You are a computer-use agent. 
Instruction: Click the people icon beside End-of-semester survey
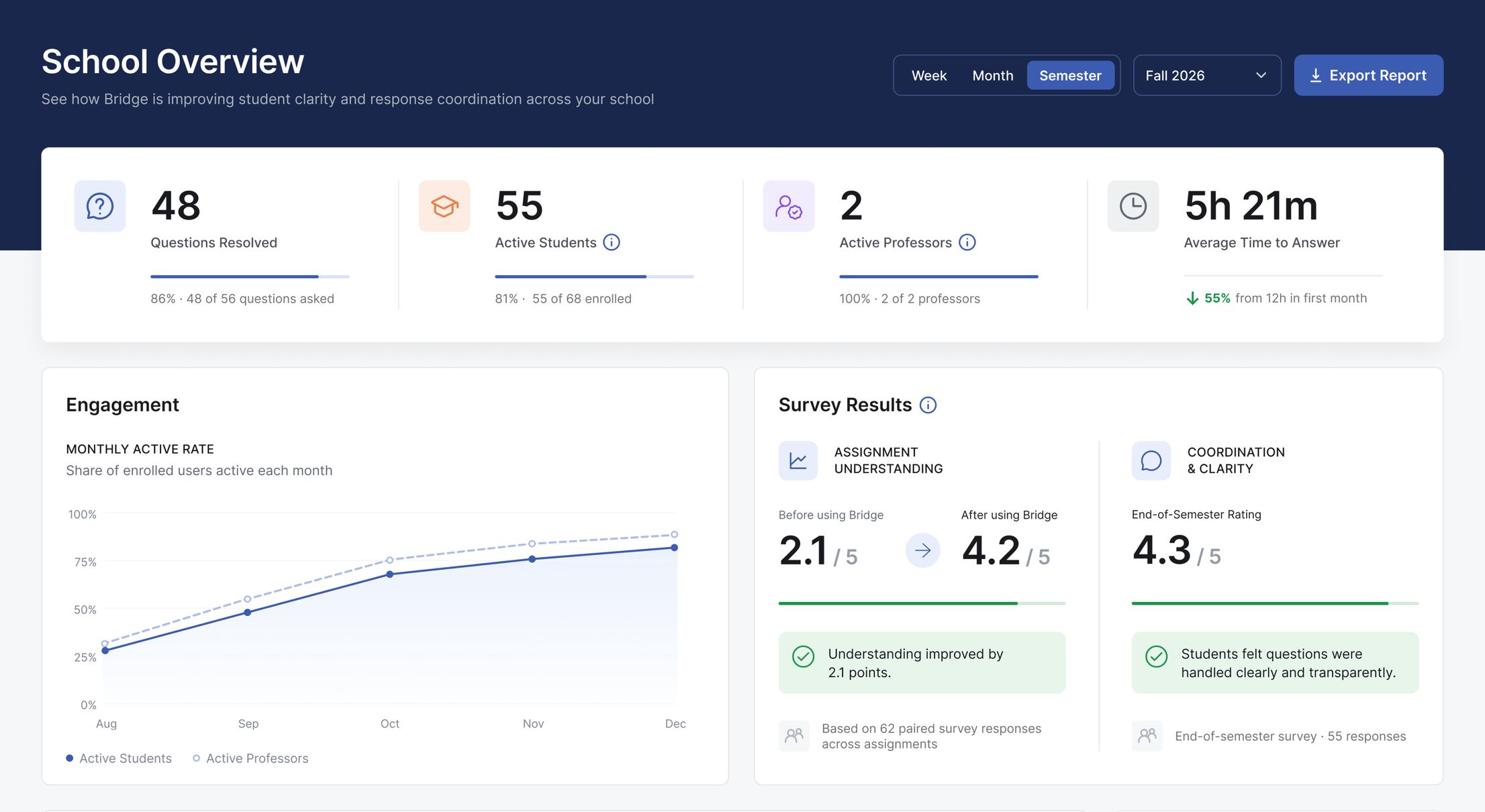click(x=1147, y=735)
